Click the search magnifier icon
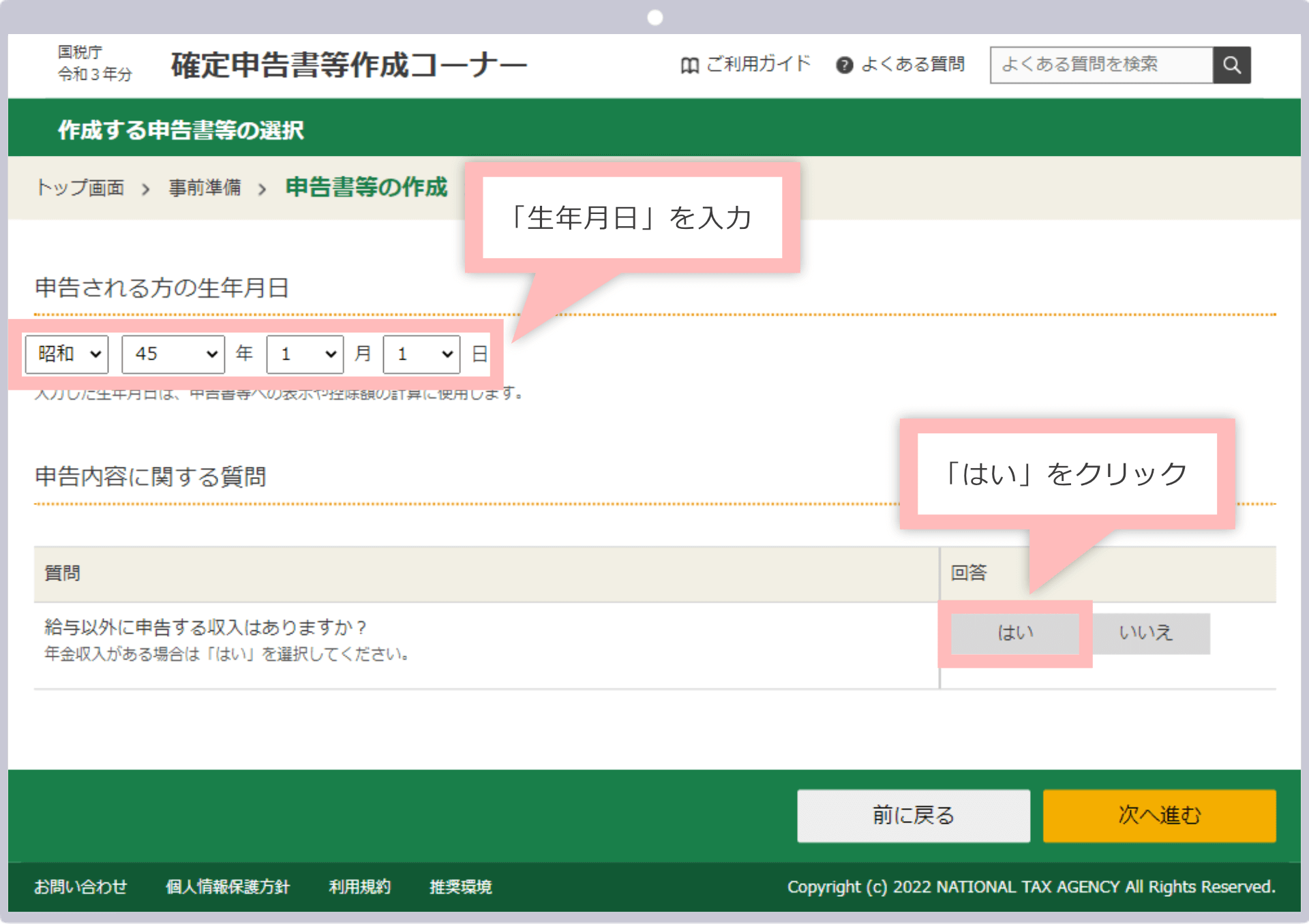The image size is (1309, 924). [1232, 65]
